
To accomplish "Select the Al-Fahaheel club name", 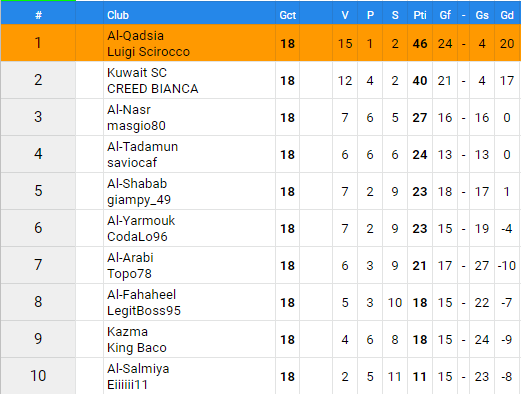I will click(x=141, y=295).
